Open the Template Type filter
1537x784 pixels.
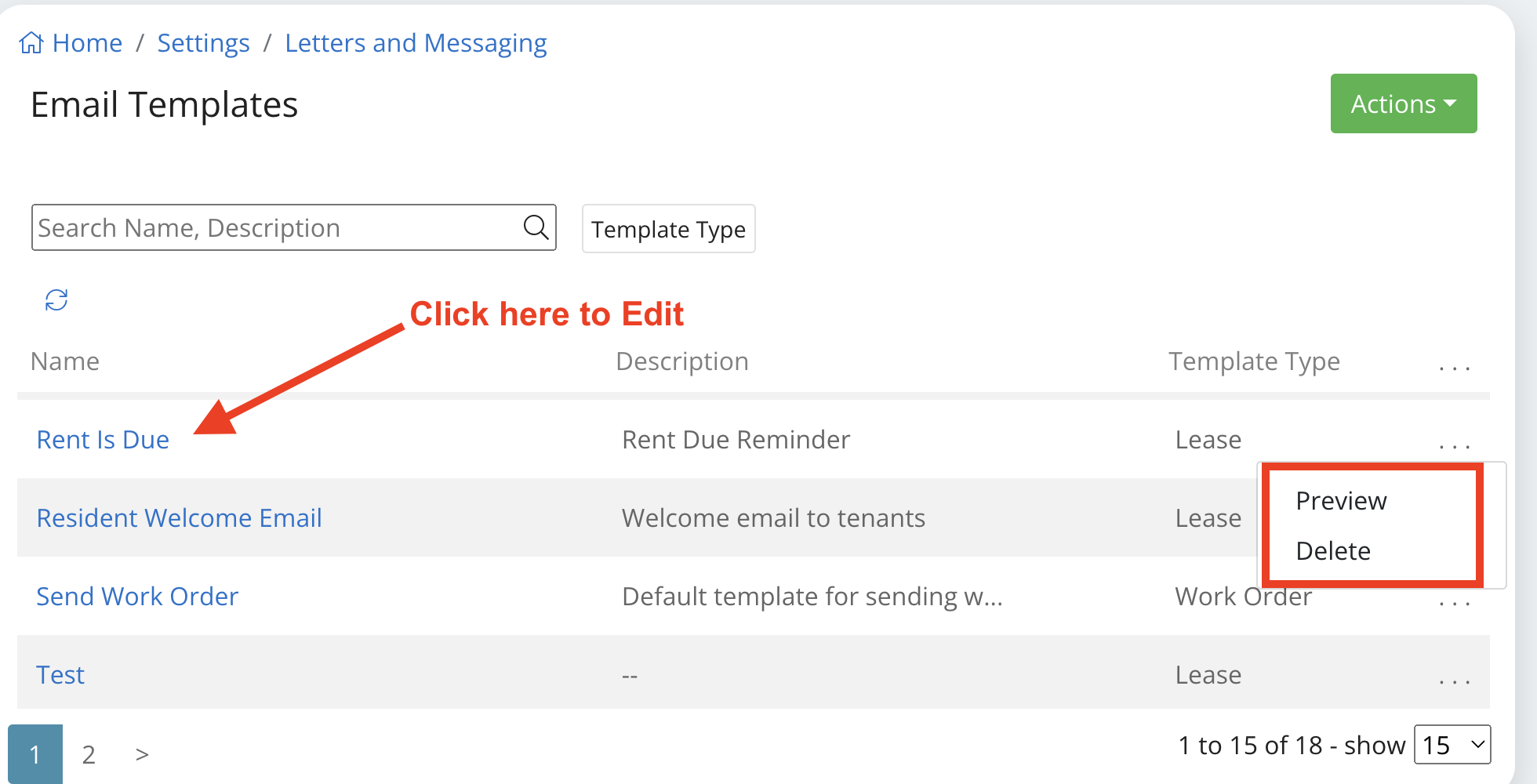point(668,229)
